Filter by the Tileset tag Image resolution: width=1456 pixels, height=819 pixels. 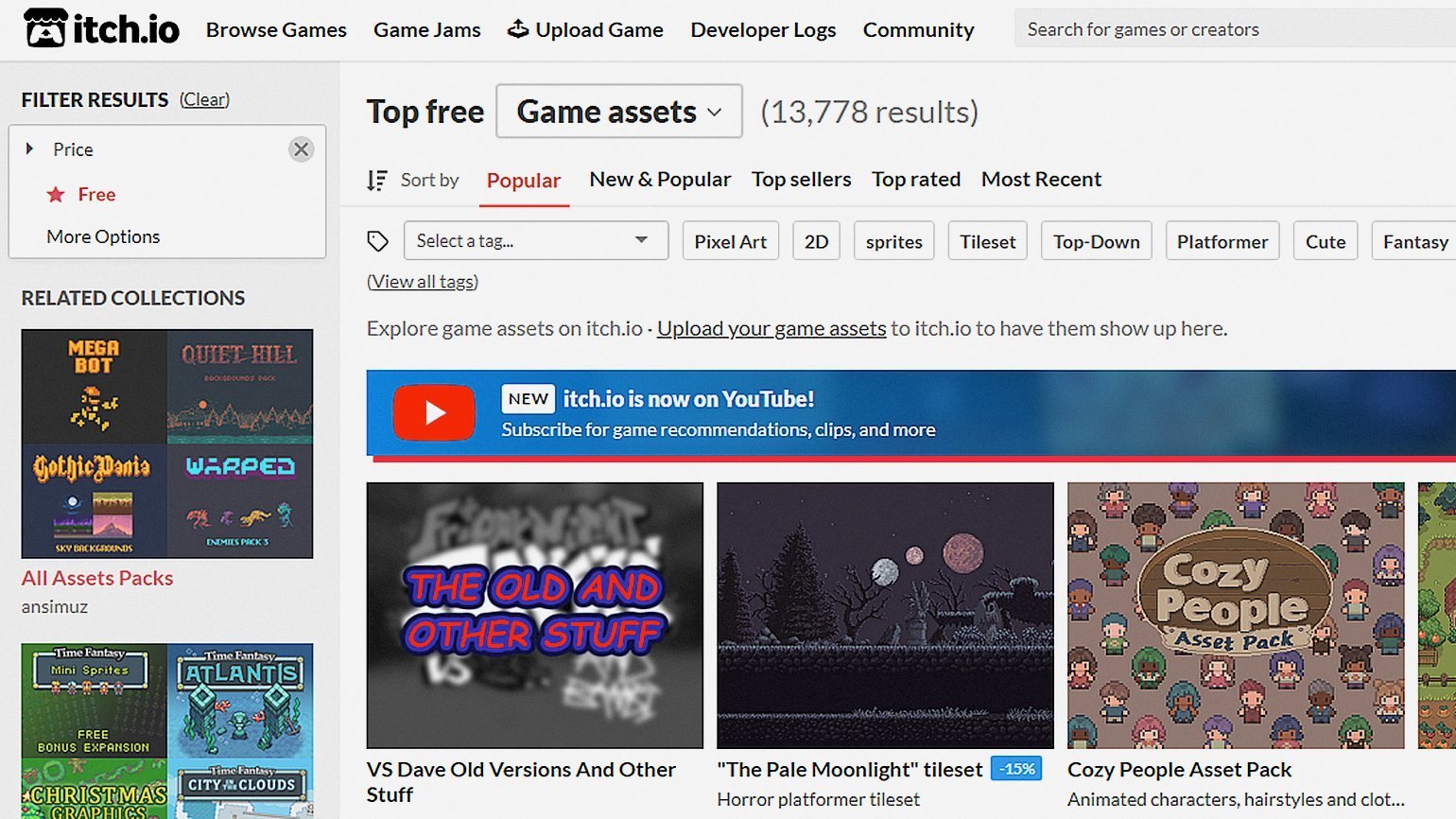click(988, 241)
